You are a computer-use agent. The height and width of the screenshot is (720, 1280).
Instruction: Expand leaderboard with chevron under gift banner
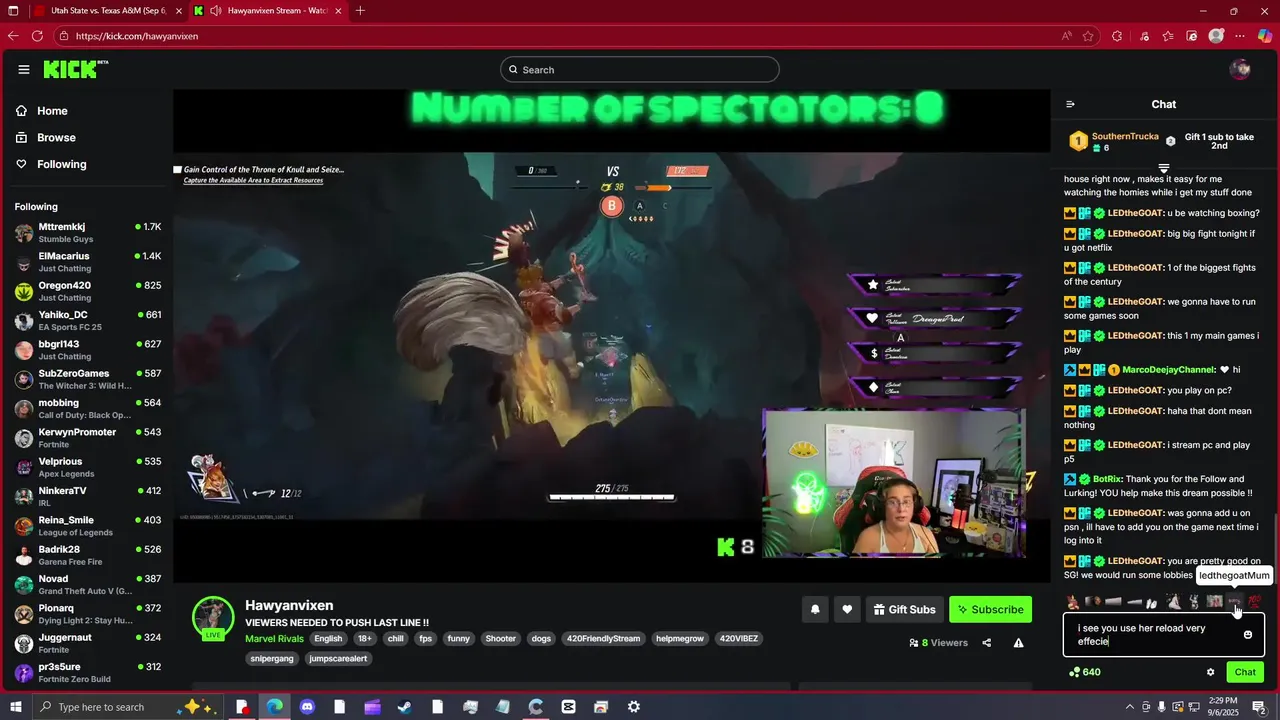[1164, 167]
